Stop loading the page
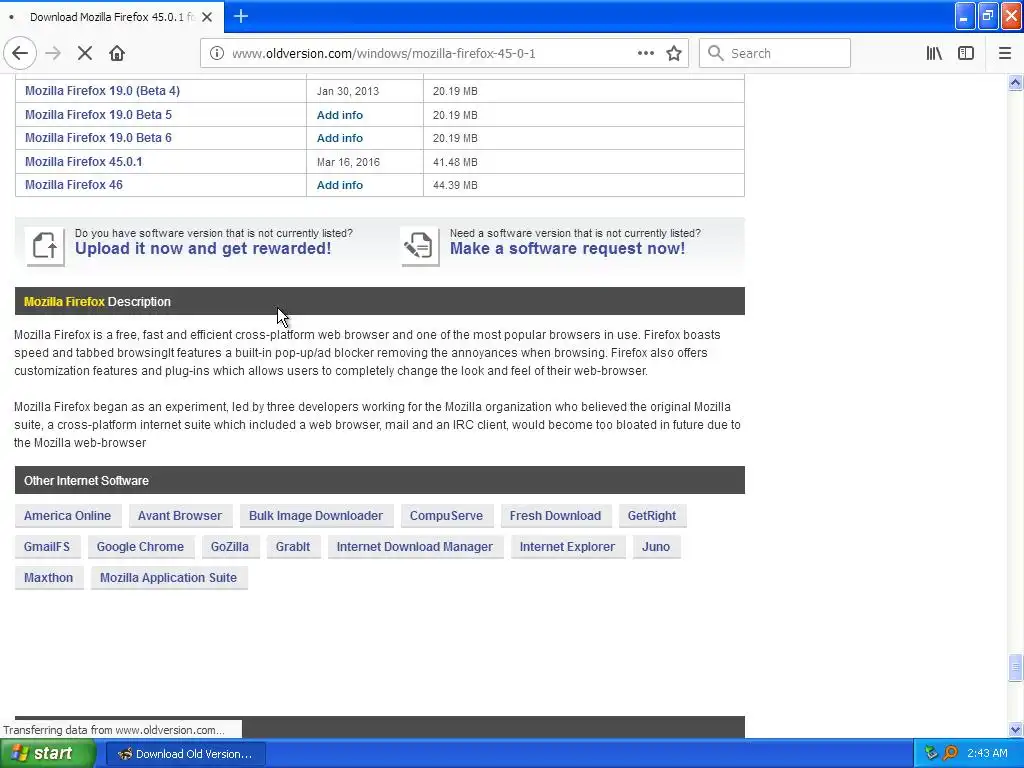Viewport: 1024px width, 768px height. [x=85, y=54]
